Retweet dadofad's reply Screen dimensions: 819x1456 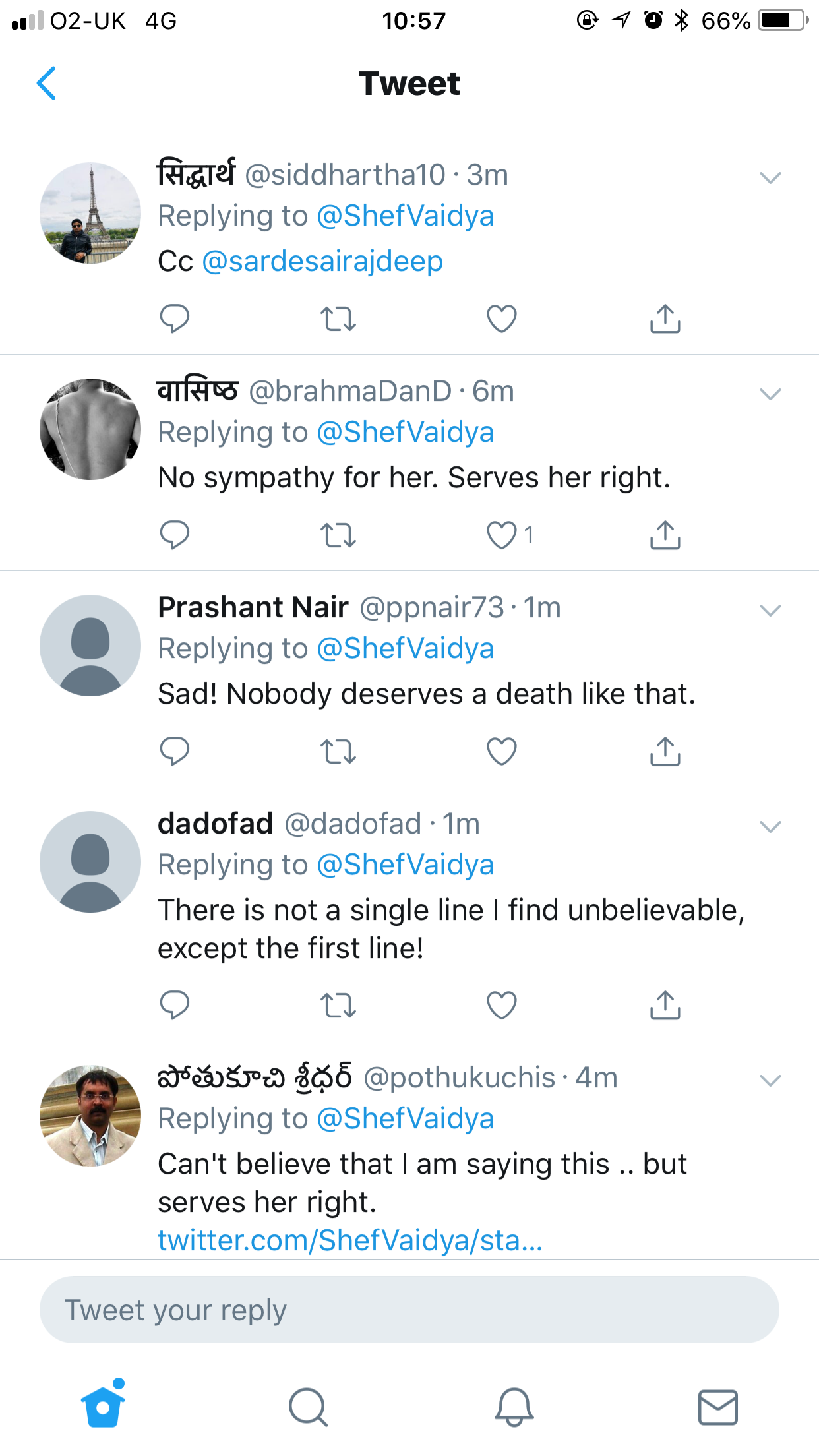338,1005
